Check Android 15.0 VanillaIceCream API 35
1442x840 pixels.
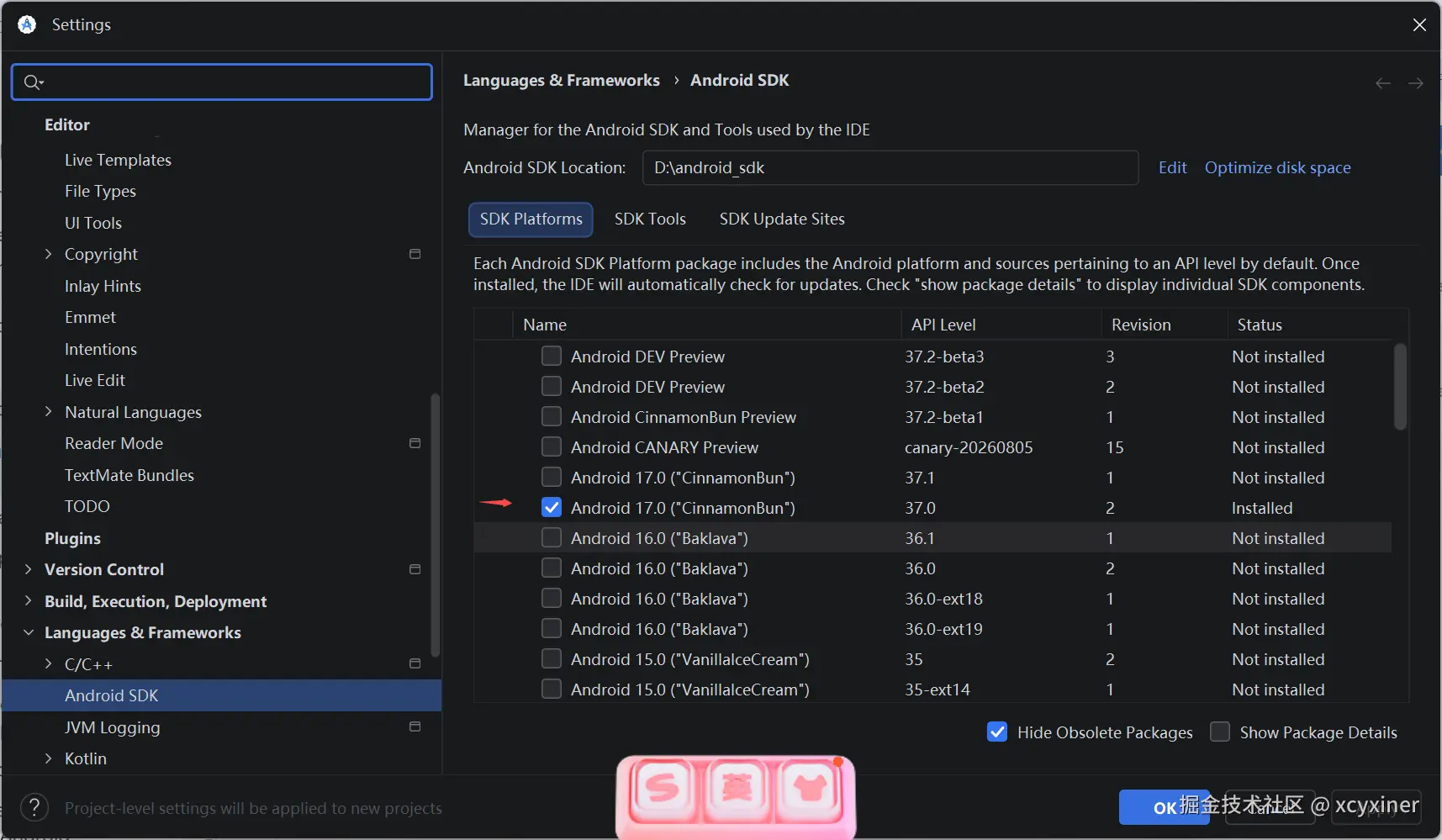click(552, 658)
